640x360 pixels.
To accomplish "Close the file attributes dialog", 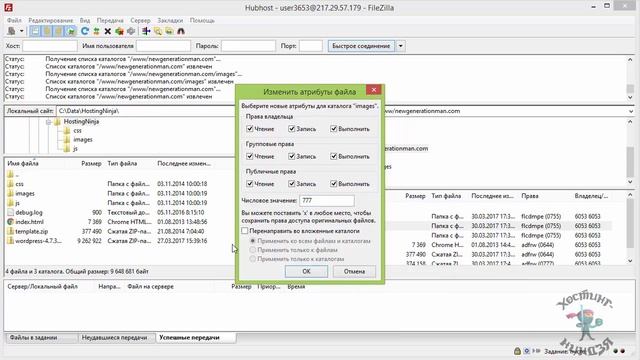I will tap(373, 90).
